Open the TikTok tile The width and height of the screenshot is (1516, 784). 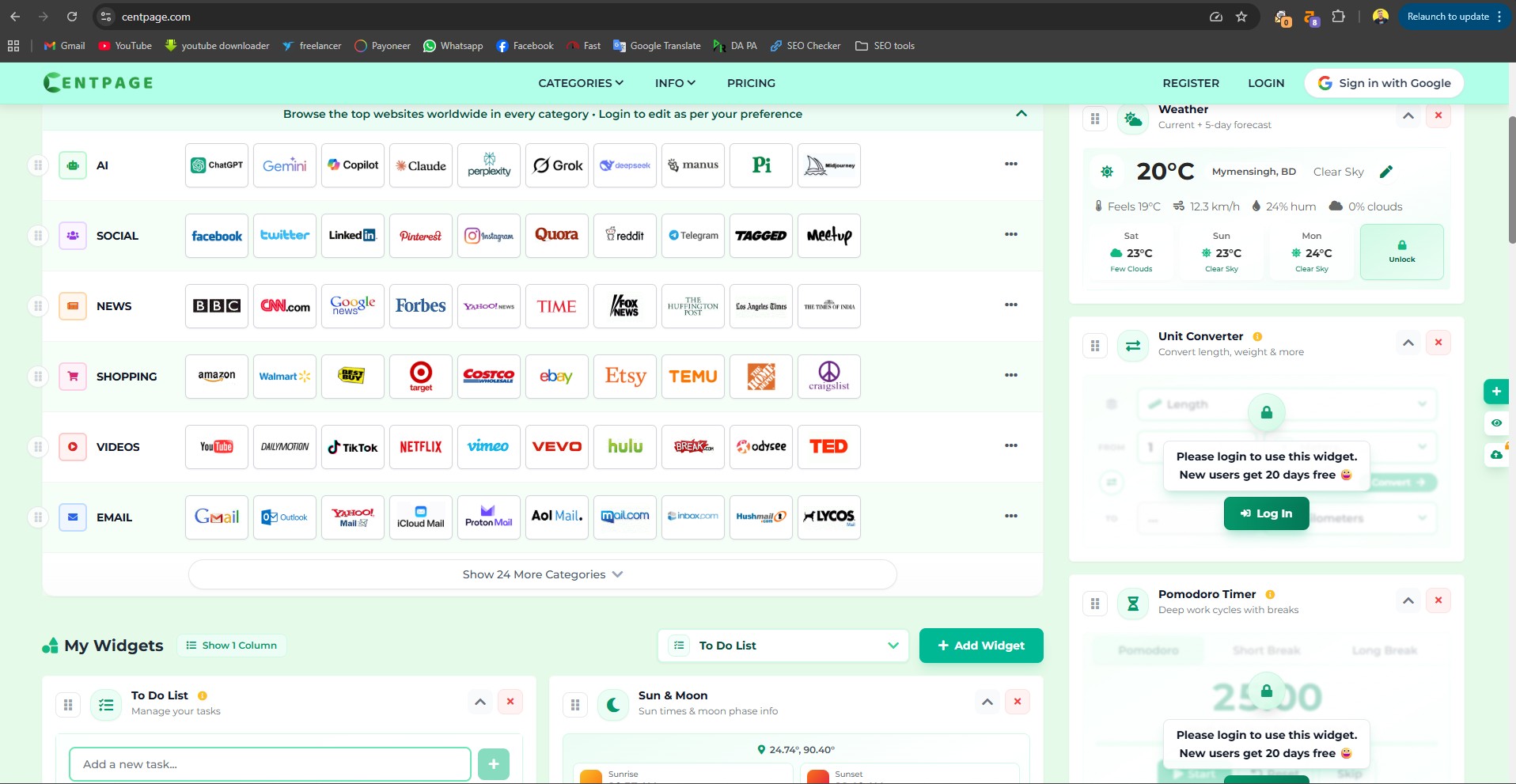[353, 447]
